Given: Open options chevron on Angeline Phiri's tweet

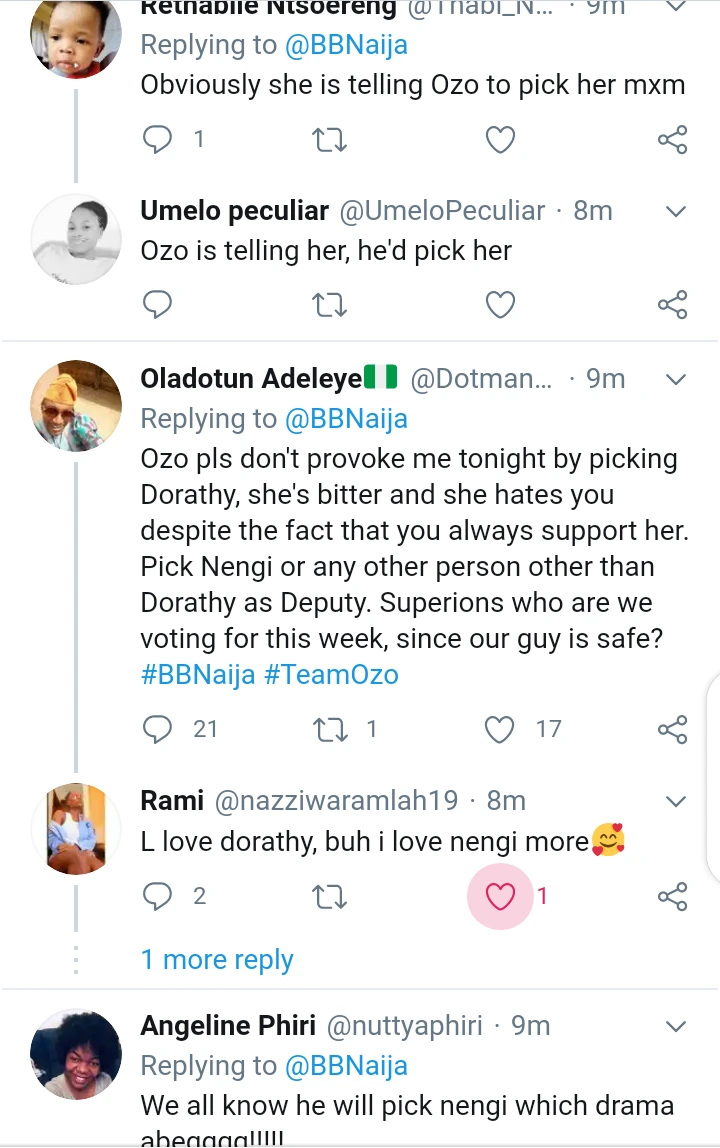Looking at the screenshot, I should pos(676,1027).
